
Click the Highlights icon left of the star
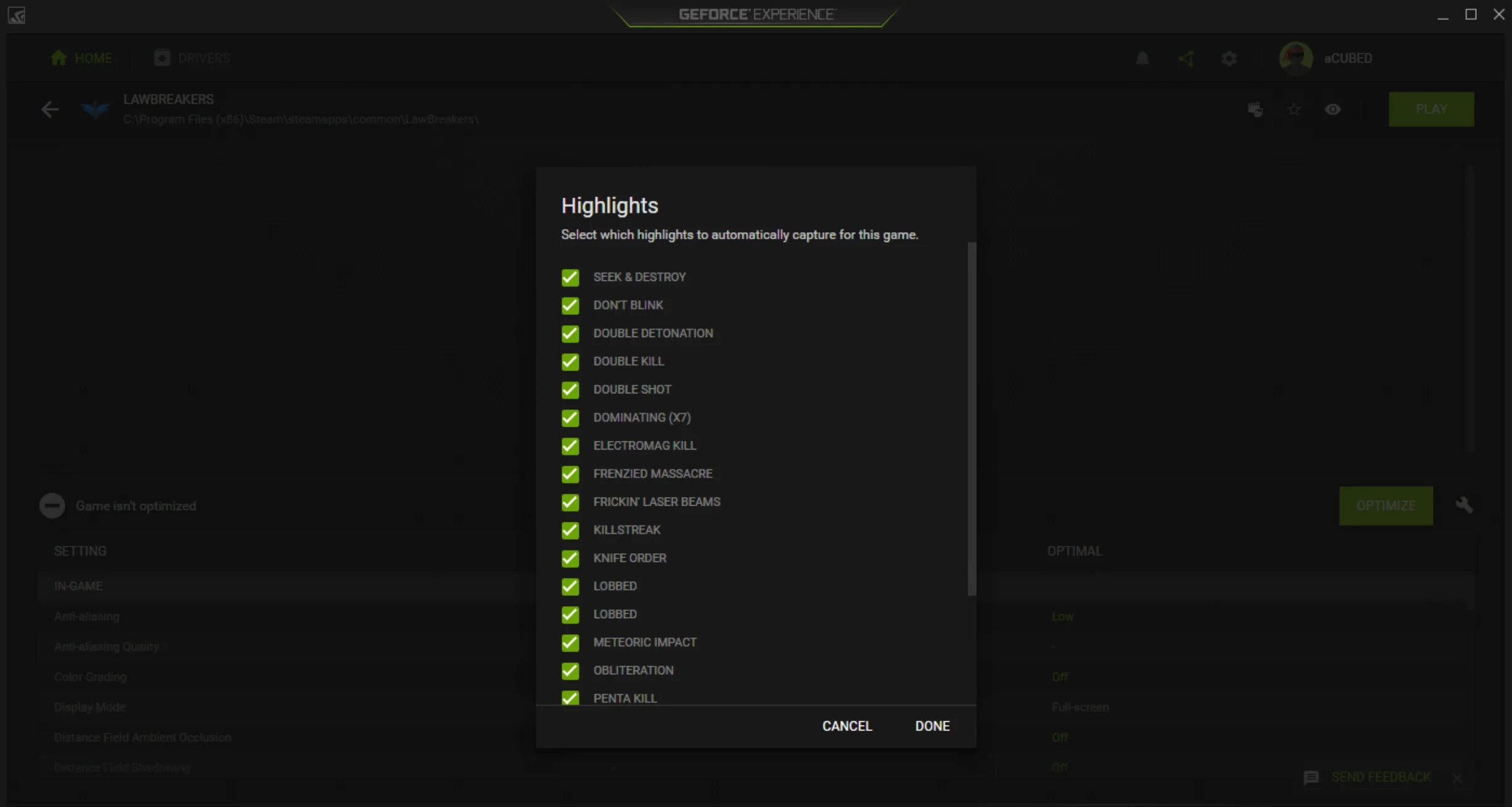tap(1255, 109)
